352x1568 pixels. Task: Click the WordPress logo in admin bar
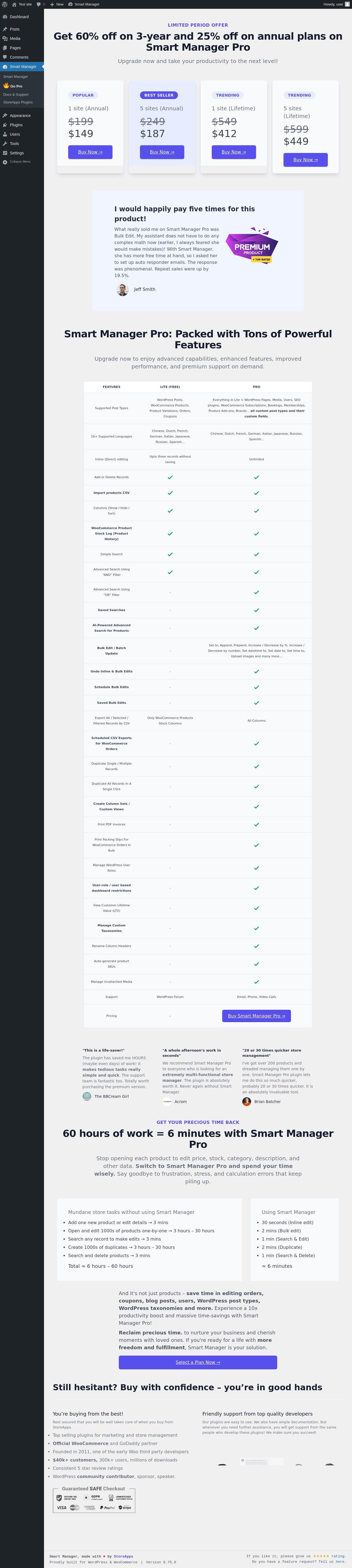click(x=5, y=4)
